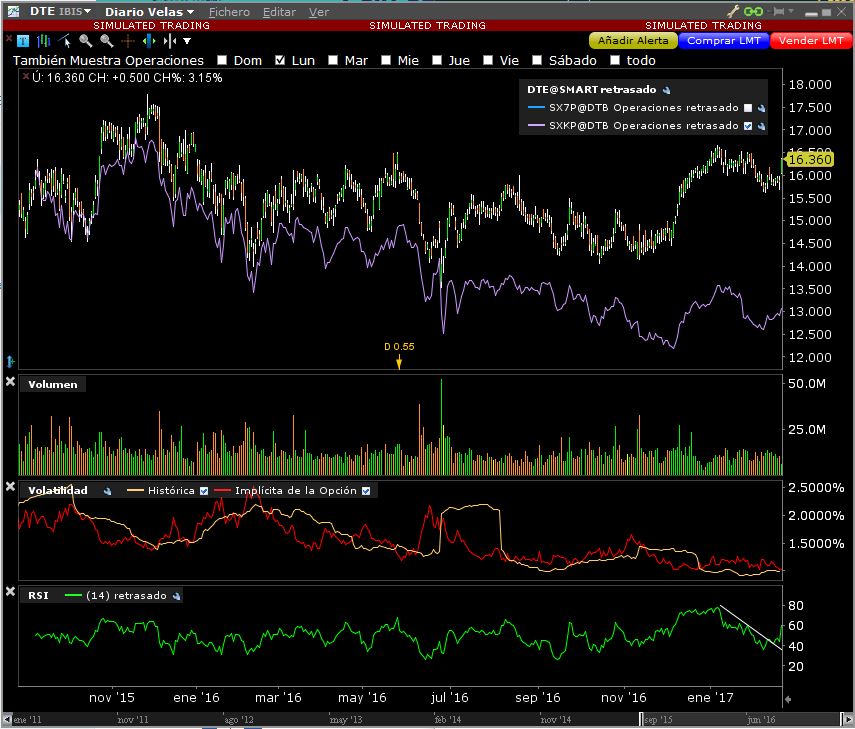Close the Volatilidad panel
The image size is (855, 729).
click(x=10, y=486)
